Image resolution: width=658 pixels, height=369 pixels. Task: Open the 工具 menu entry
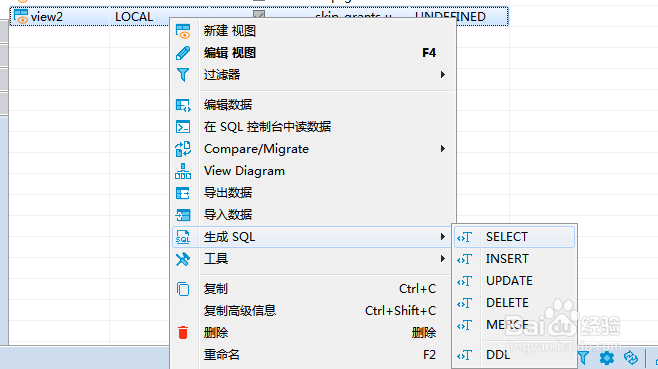point(313,259)
